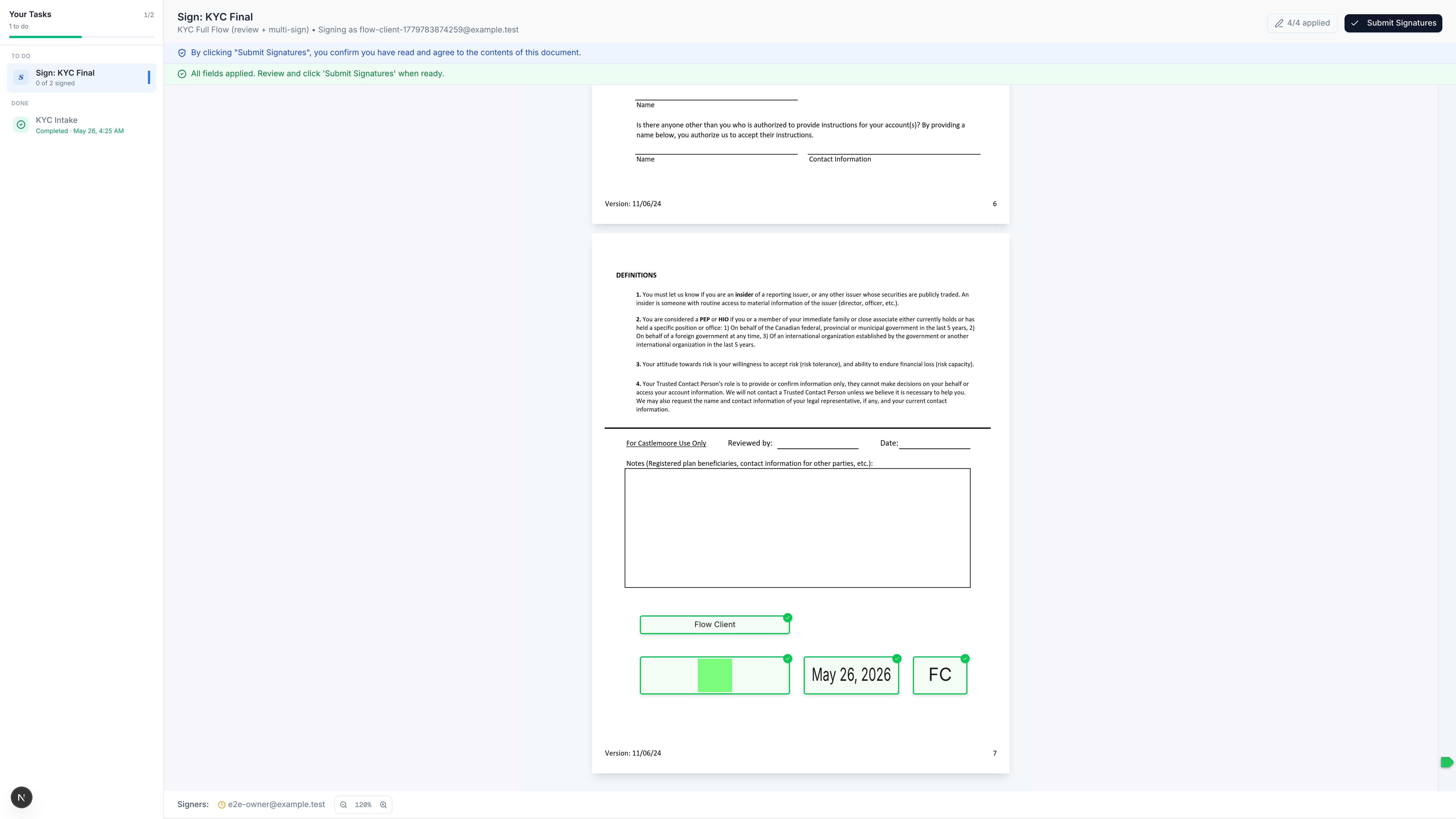
Task: Click the pen icon next to 4/4 applied
Action: coord(1279,23)
